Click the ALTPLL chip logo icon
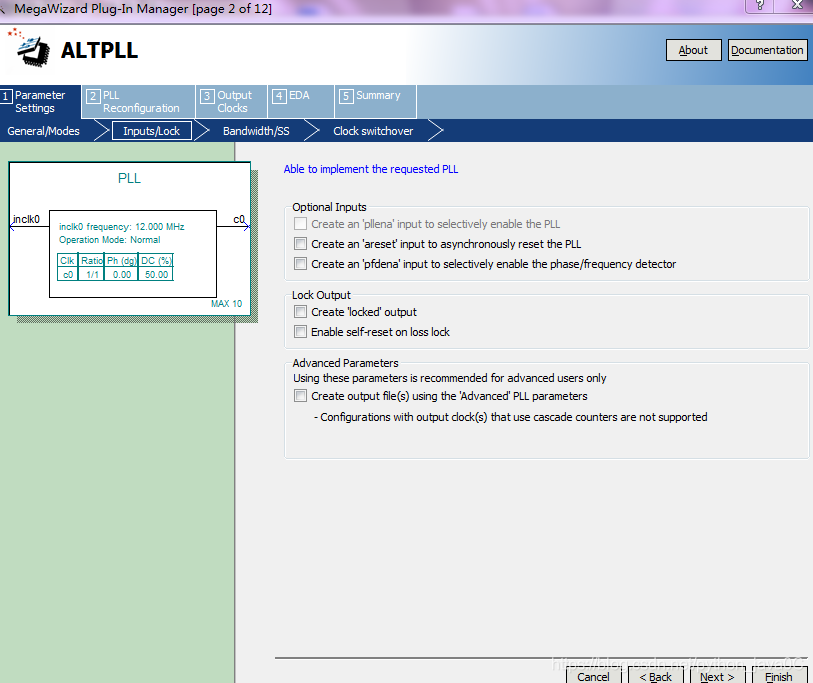The image size is (813, 683). [30, 48]
